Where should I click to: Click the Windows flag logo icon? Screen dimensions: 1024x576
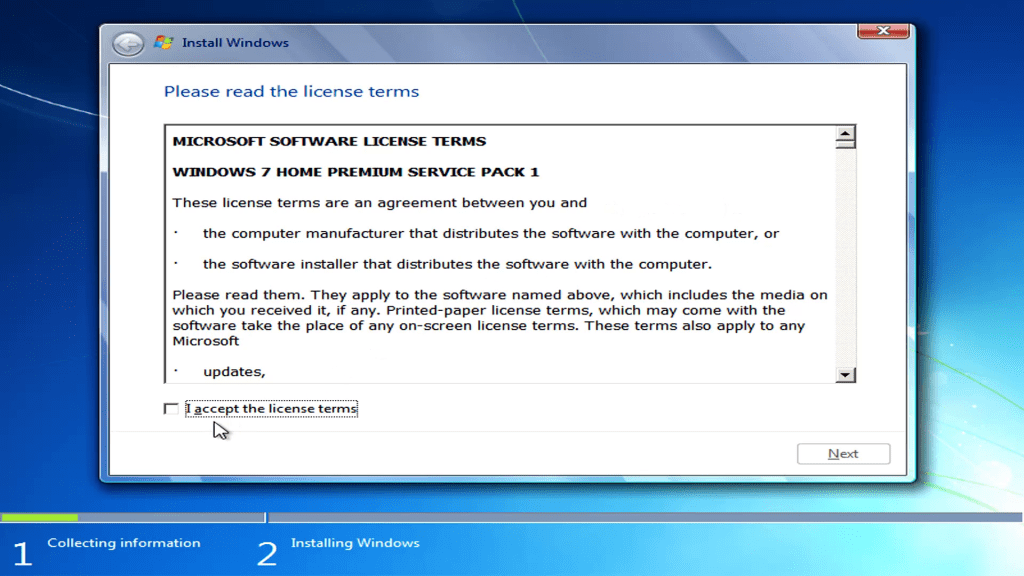click(163, 42)
